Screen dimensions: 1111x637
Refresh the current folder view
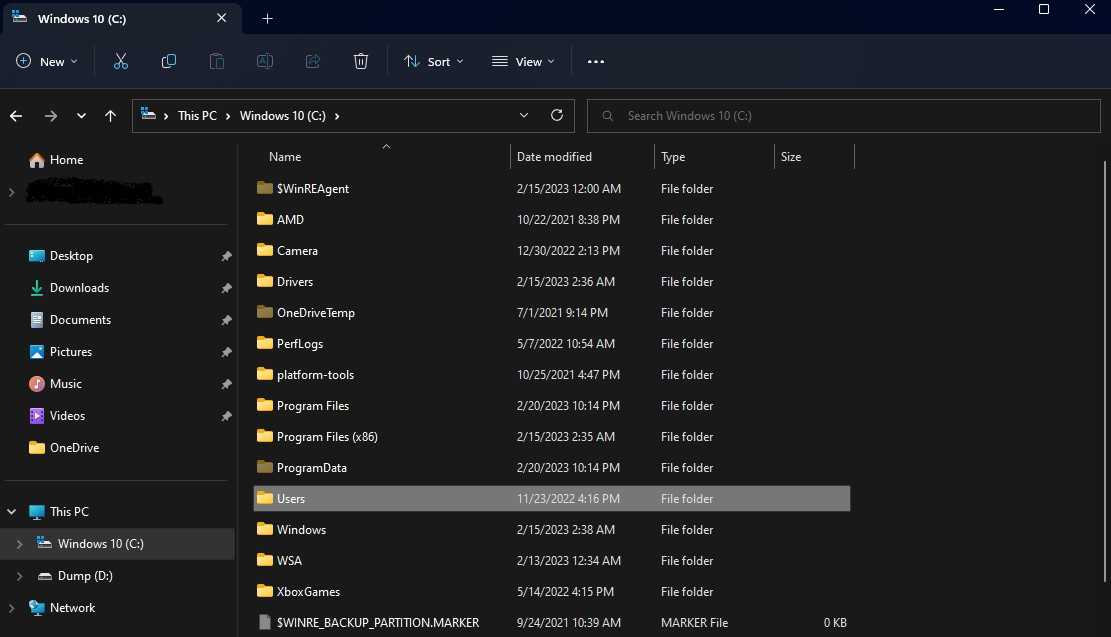(557, 115)
